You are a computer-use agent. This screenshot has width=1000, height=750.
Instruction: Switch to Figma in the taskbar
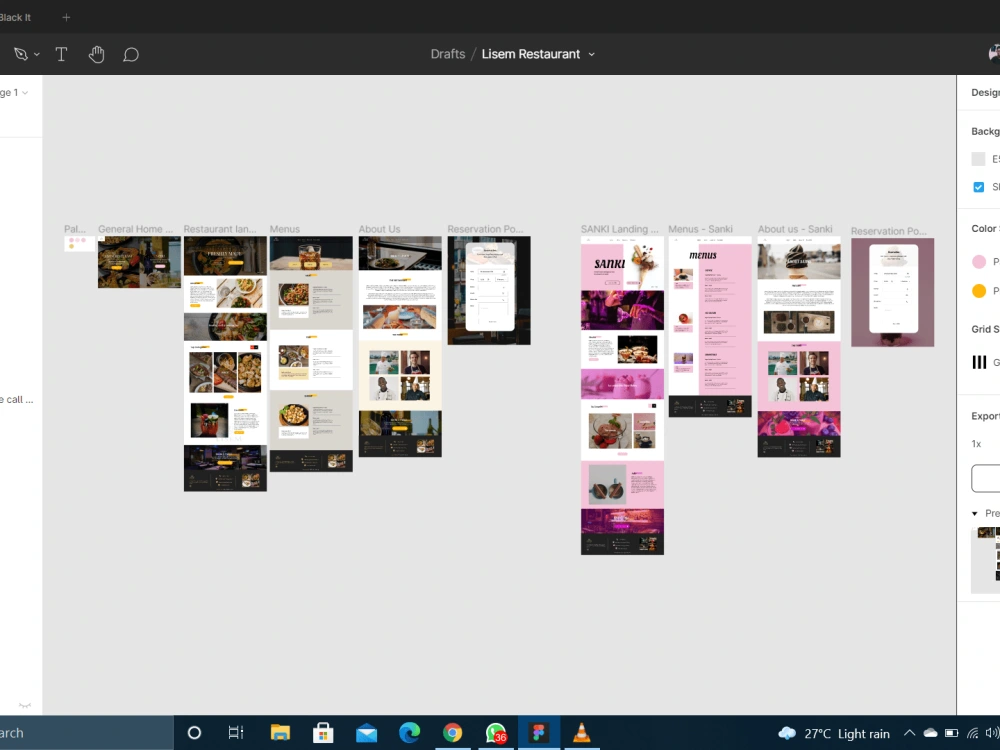tap(539, 733)
